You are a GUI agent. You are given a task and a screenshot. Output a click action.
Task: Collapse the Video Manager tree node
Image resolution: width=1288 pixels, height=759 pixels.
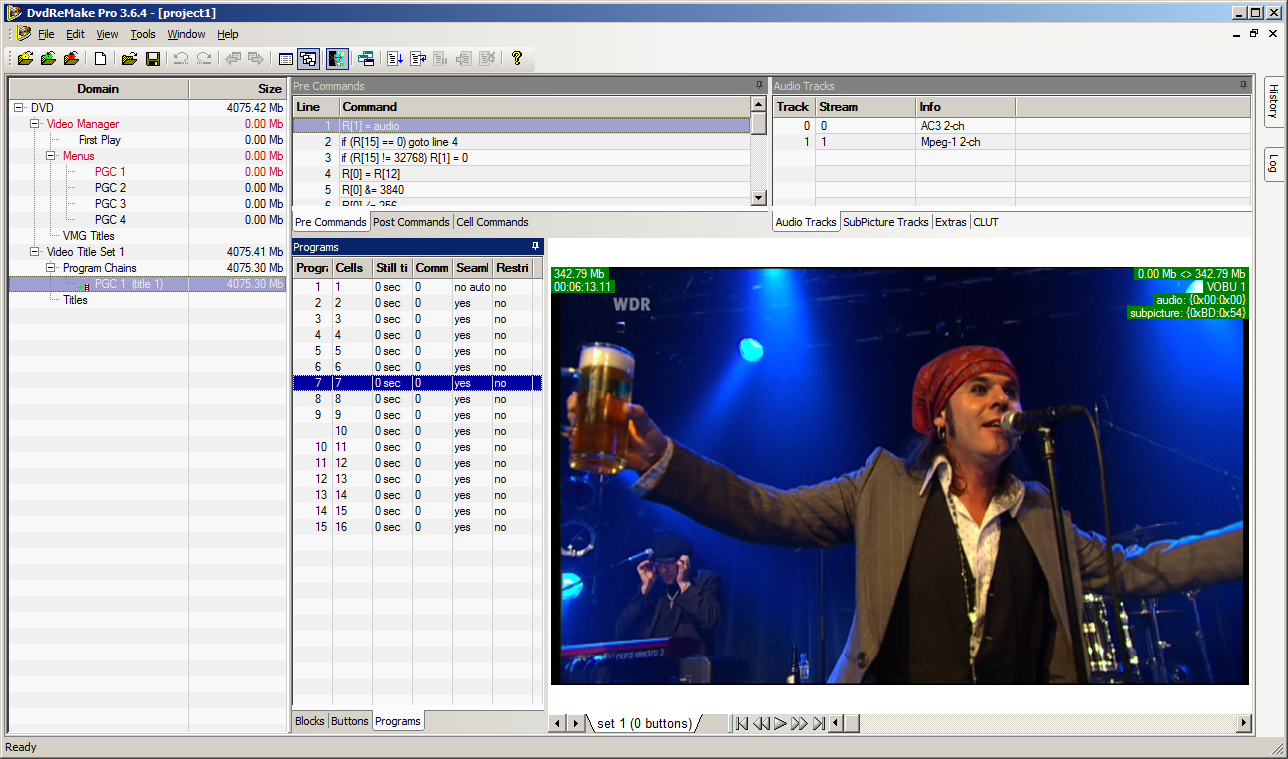pyautogui.click(x=35, y=124)
